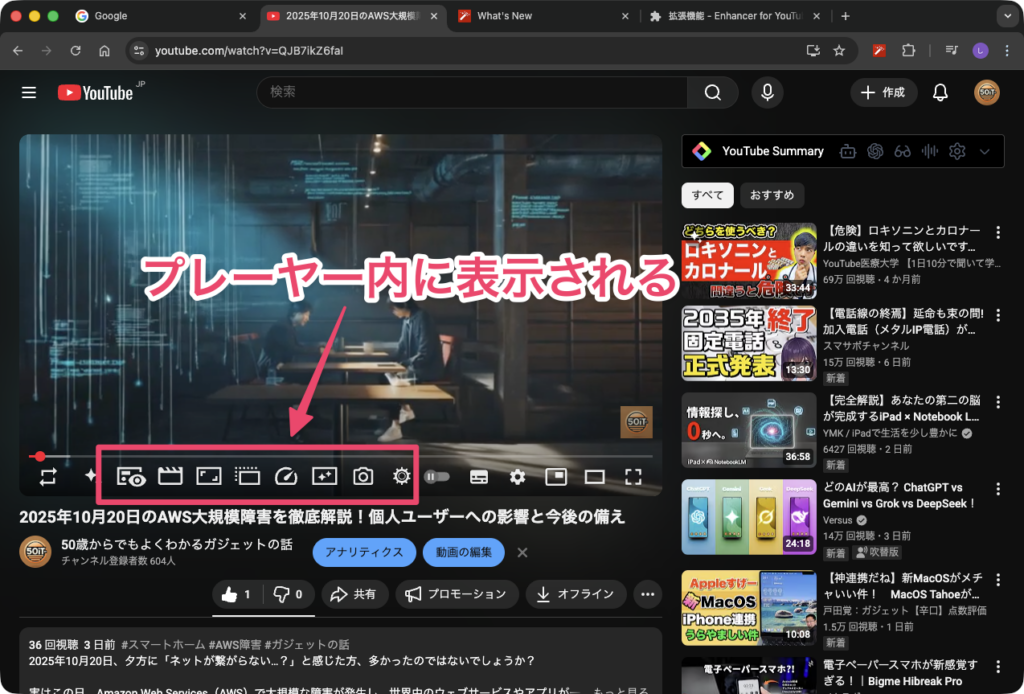Click the 動画の編集 button

point(463,552)
